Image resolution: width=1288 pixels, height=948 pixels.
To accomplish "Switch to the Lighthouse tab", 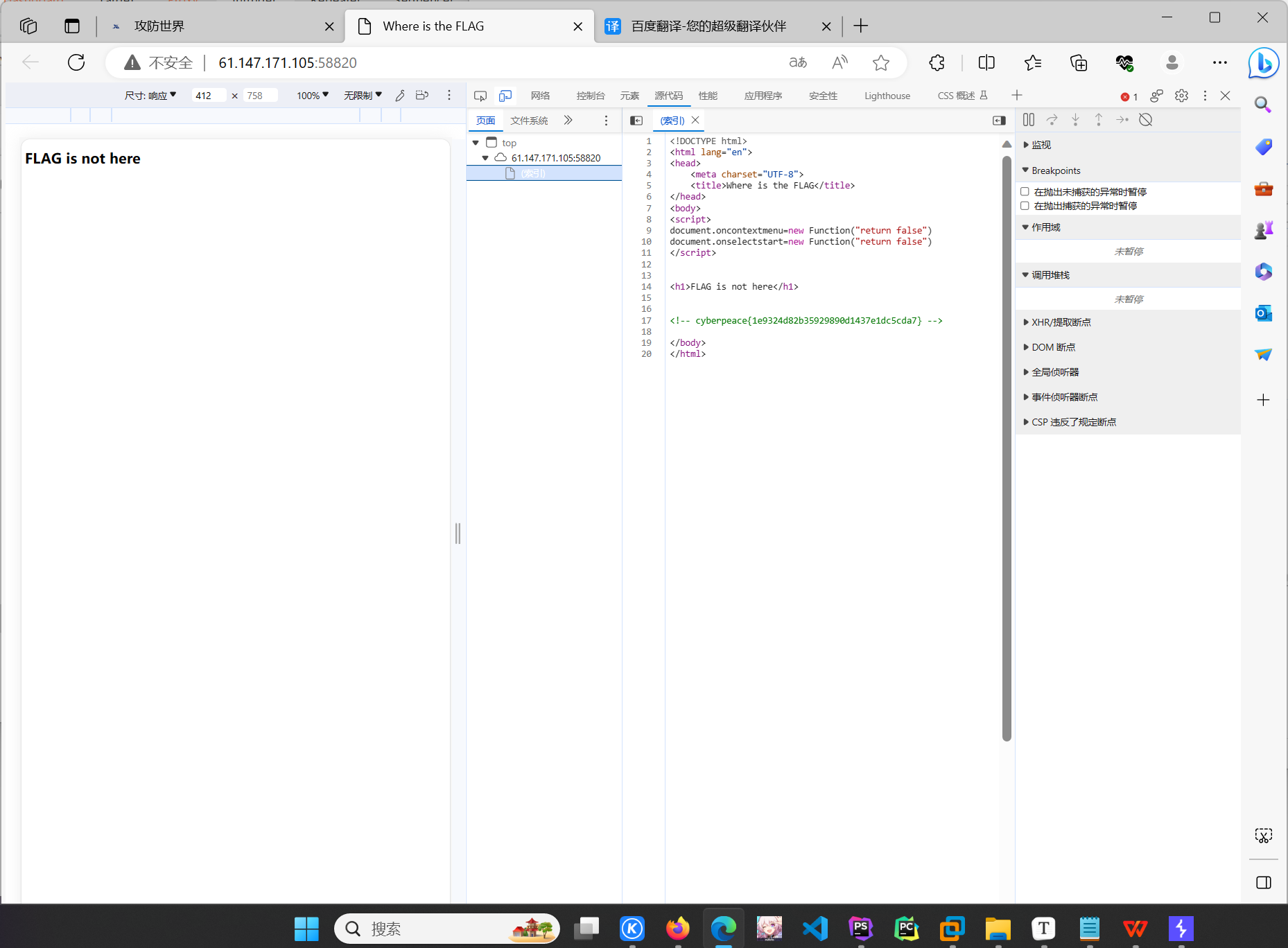I will click(887, 96).
